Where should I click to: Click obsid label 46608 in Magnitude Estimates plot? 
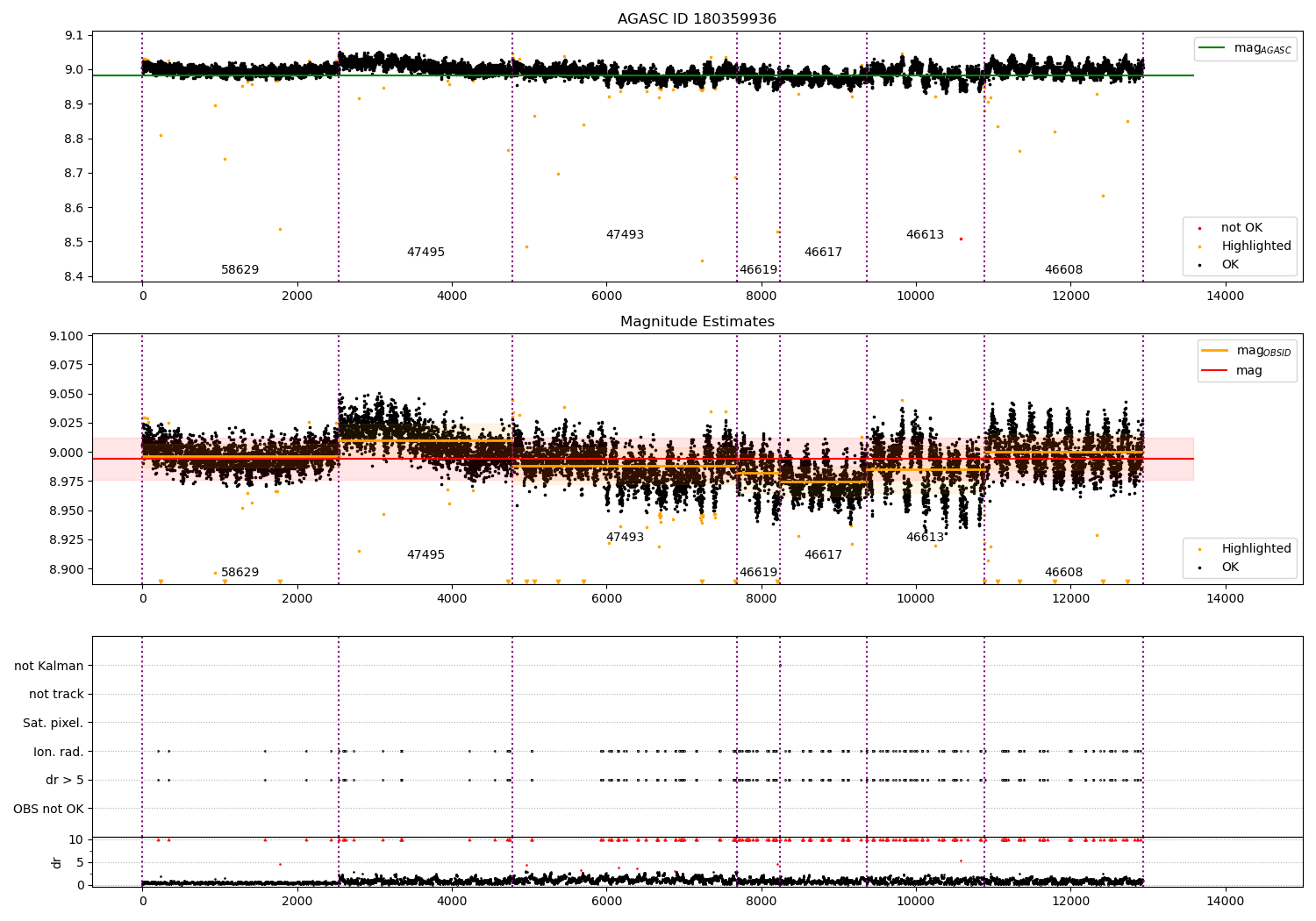pos(1063,573)
